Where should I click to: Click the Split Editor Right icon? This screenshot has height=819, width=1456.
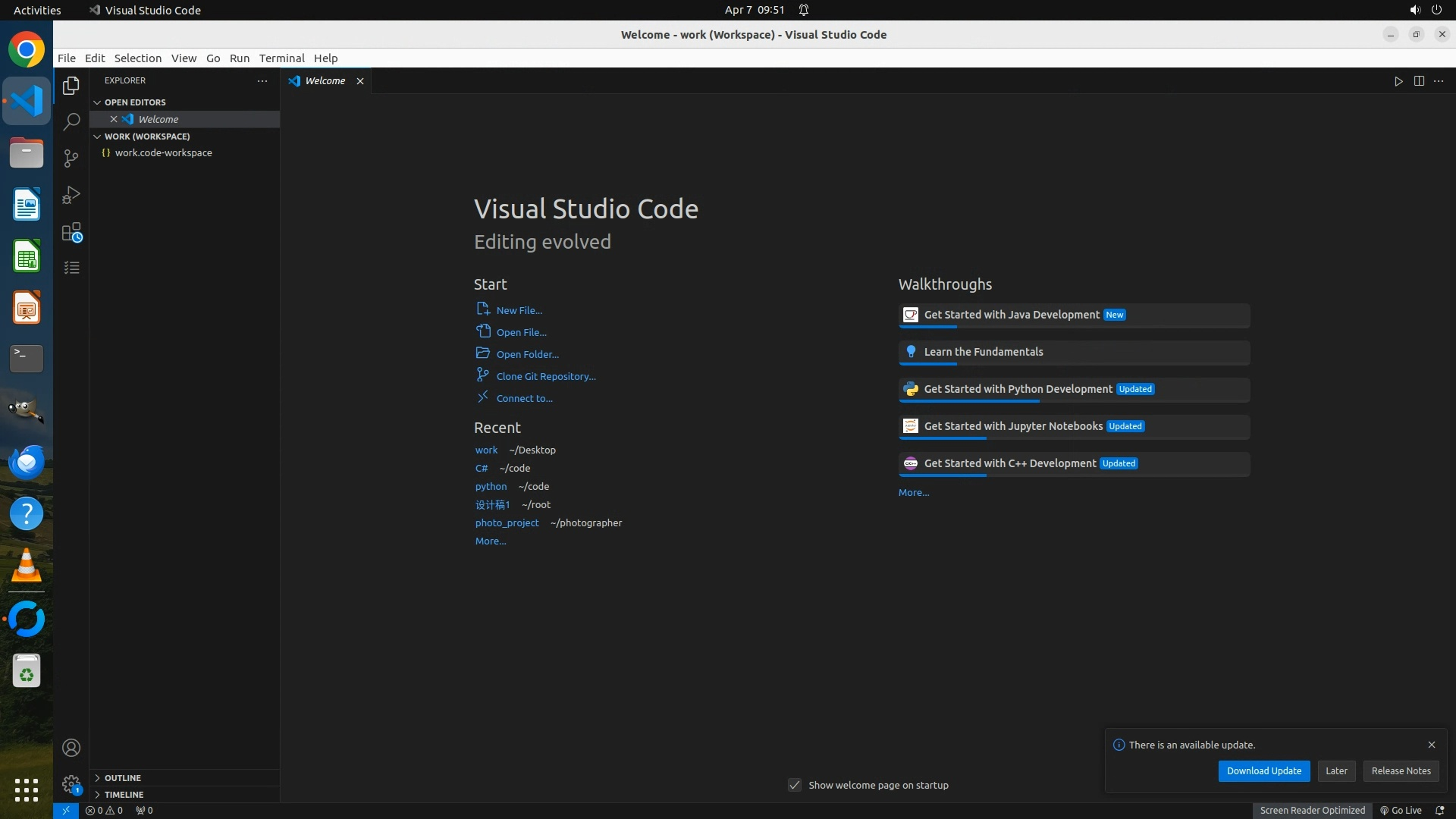click(1419, 81)
